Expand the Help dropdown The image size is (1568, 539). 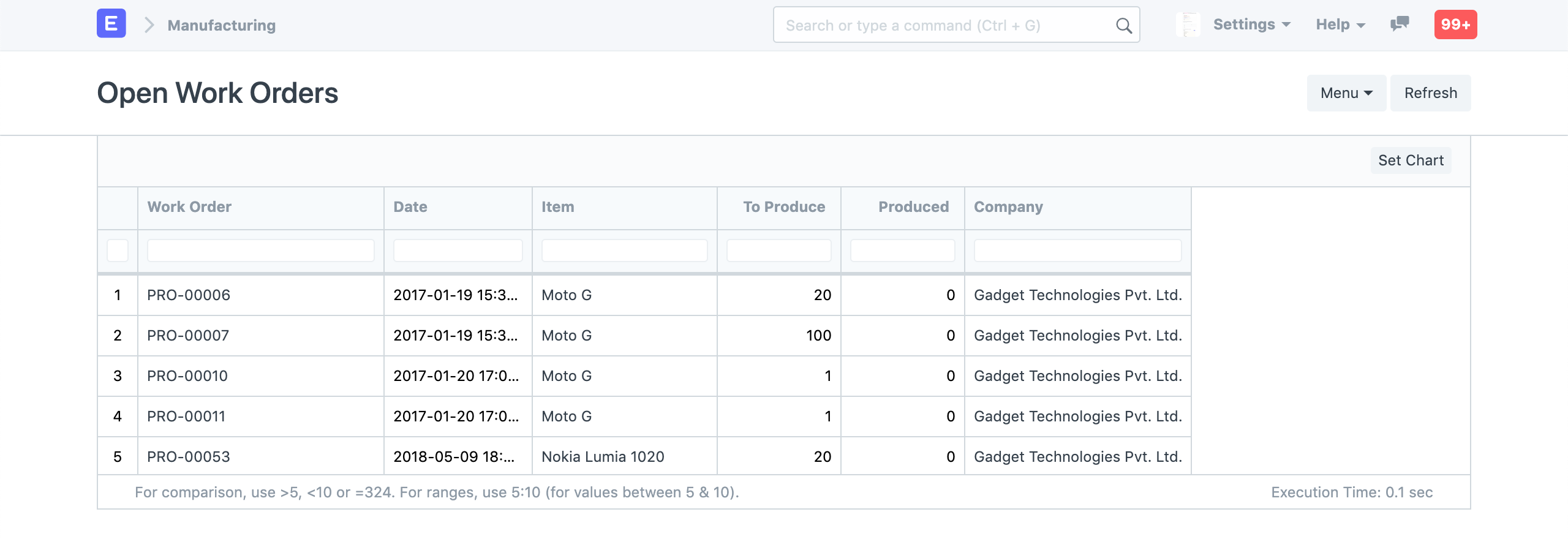tap(1340, 24)
